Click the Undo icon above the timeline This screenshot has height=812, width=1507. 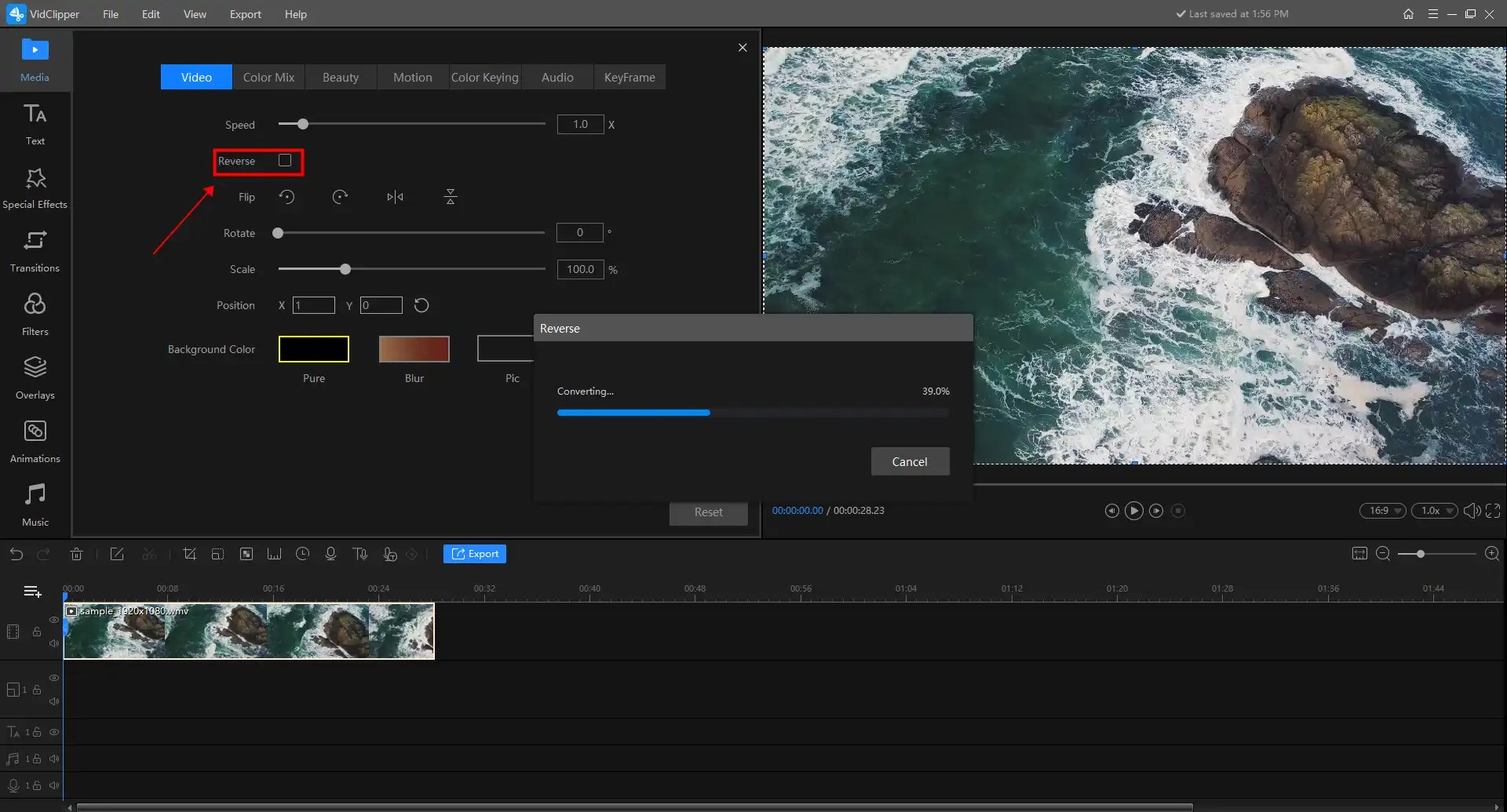coord(16,553)
